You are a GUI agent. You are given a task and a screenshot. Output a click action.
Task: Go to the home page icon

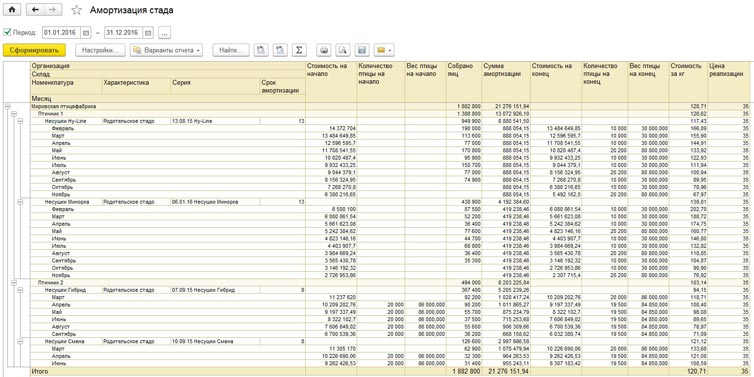[x=12, y=10]
